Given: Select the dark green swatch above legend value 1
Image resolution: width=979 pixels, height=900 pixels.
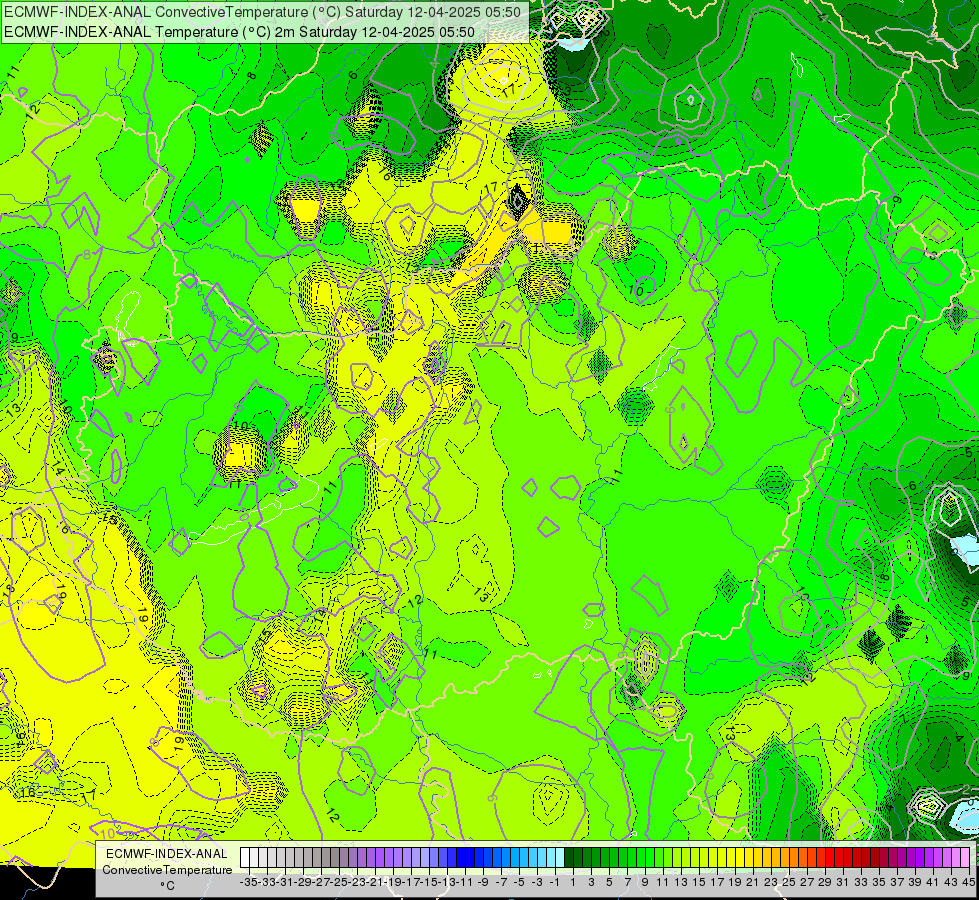Looking at the screenshot, I should [569, 858].
